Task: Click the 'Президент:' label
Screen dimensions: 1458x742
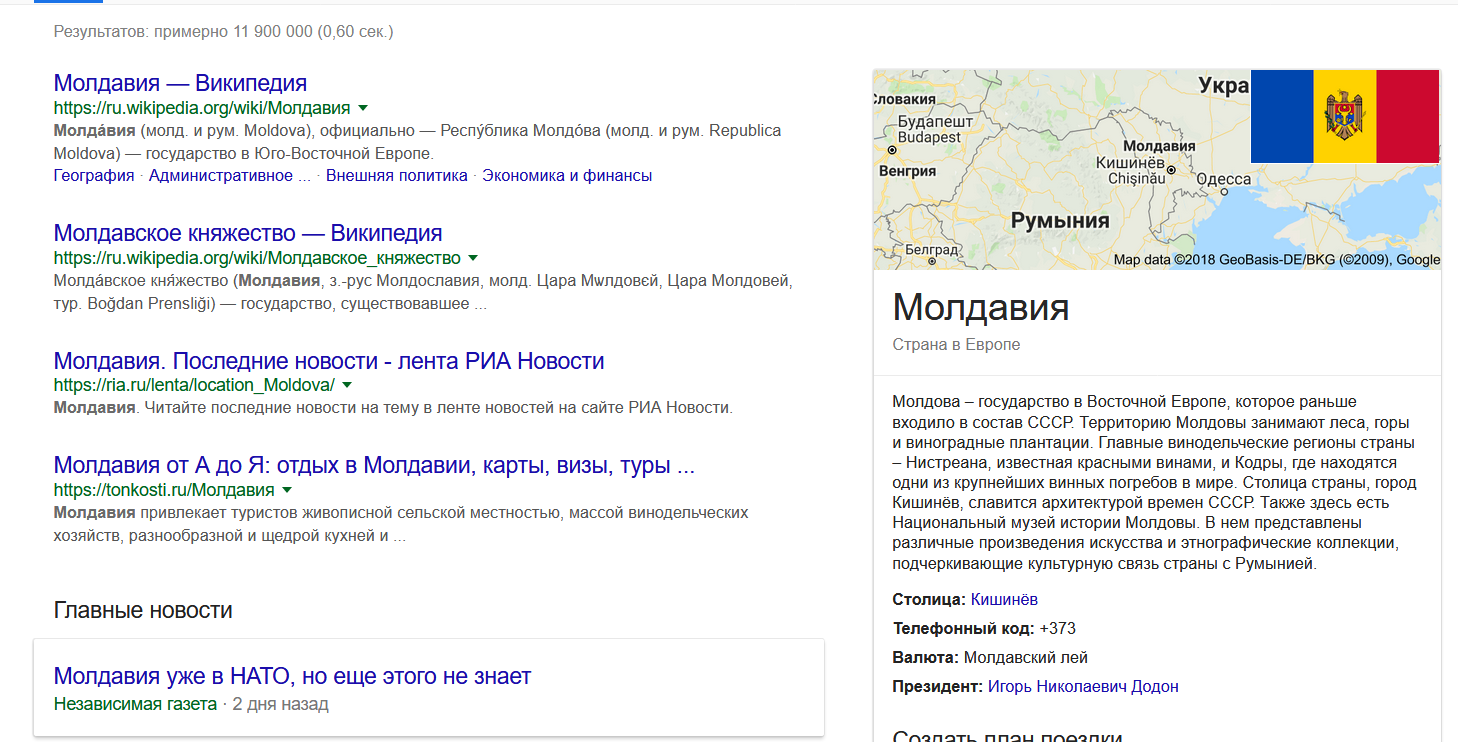Action: coord(938,687)
